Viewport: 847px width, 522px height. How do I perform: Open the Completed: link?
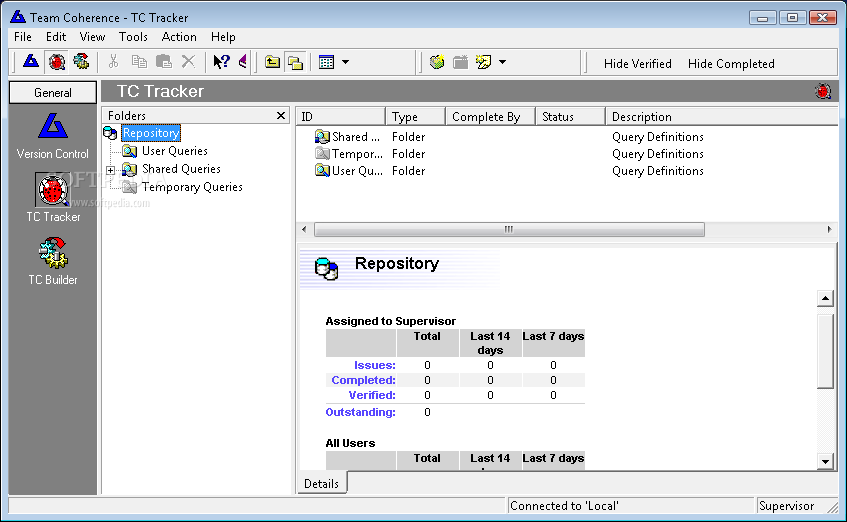pos(364,380)
